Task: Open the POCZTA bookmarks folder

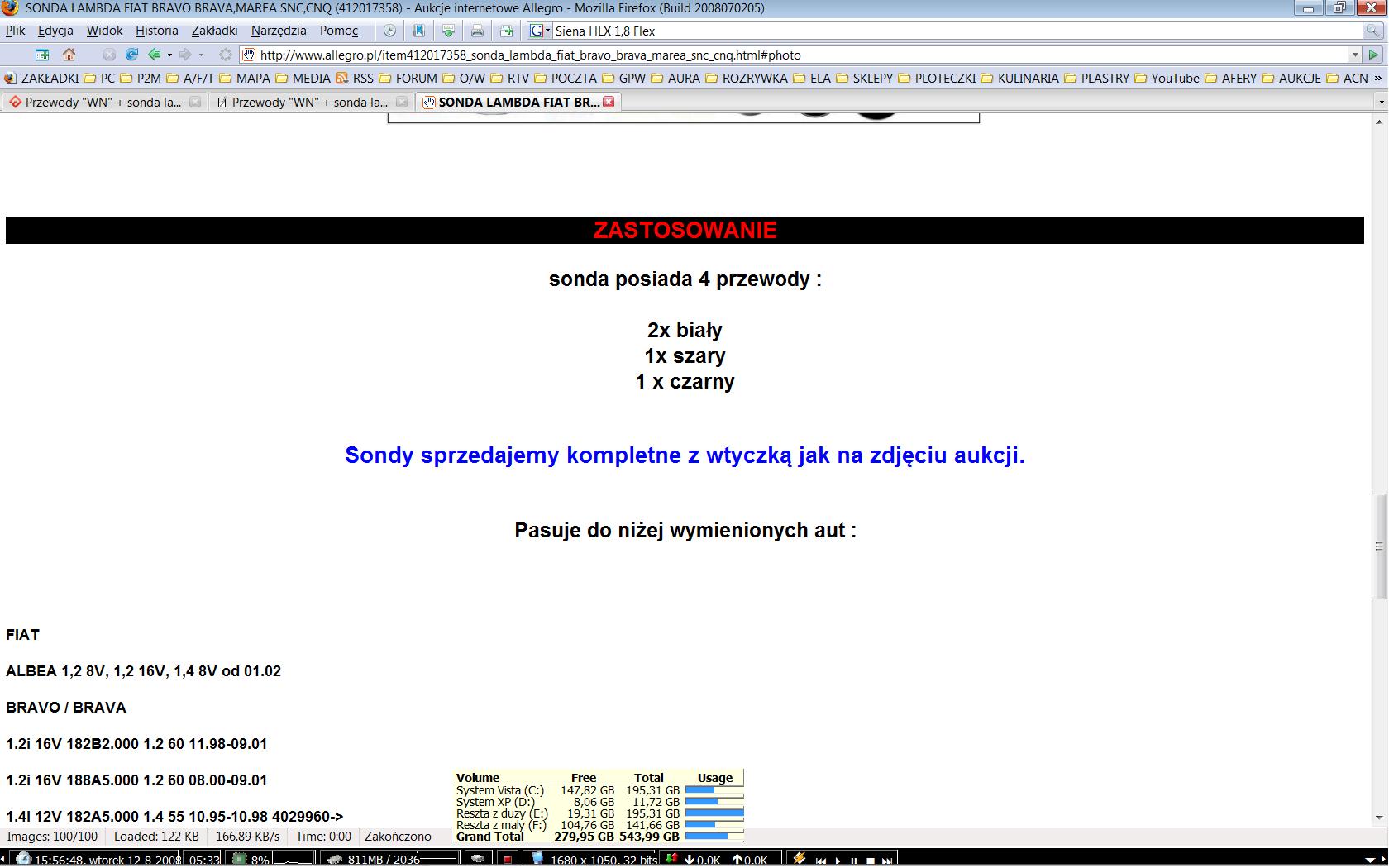Action: click(565, 78)
